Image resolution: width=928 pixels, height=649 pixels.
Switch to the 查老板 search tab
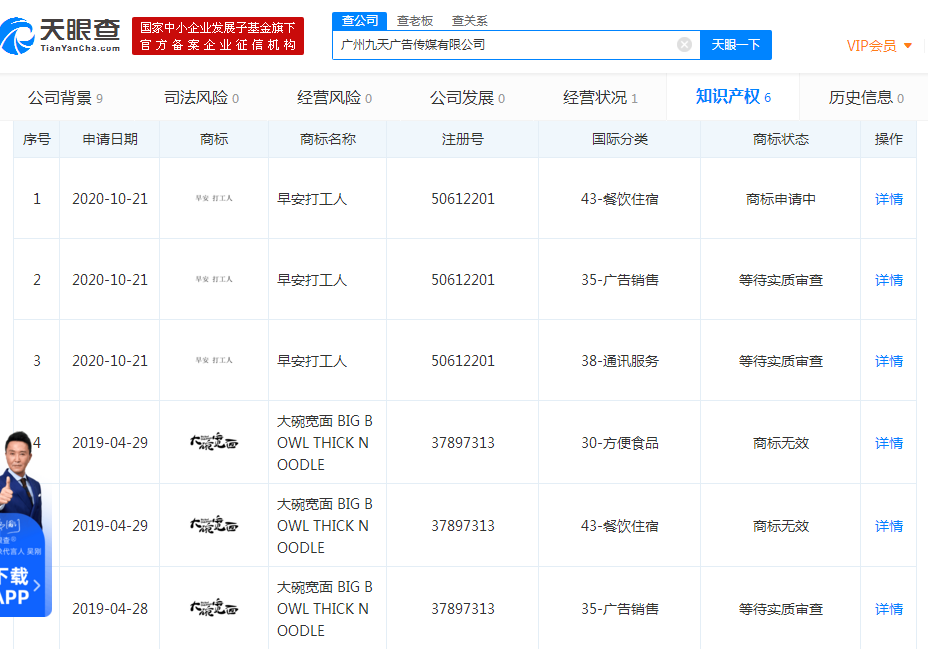pyautogui.click(x=415, y=20)
